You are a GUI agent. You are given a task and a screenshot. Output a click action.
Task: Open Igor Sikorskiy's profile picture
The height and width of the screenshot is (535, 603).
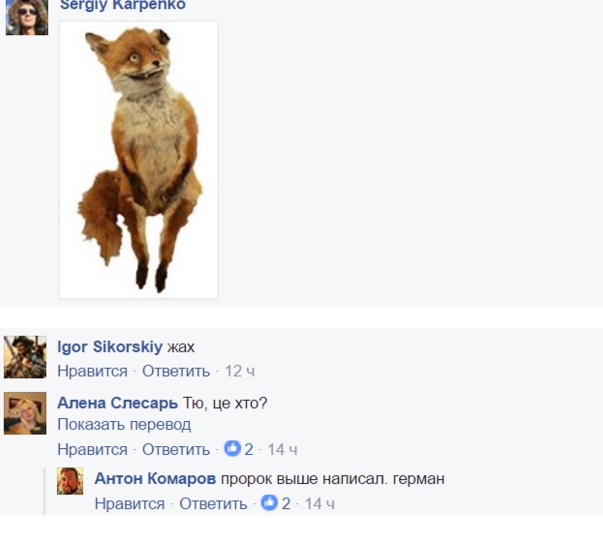(25, 357)
